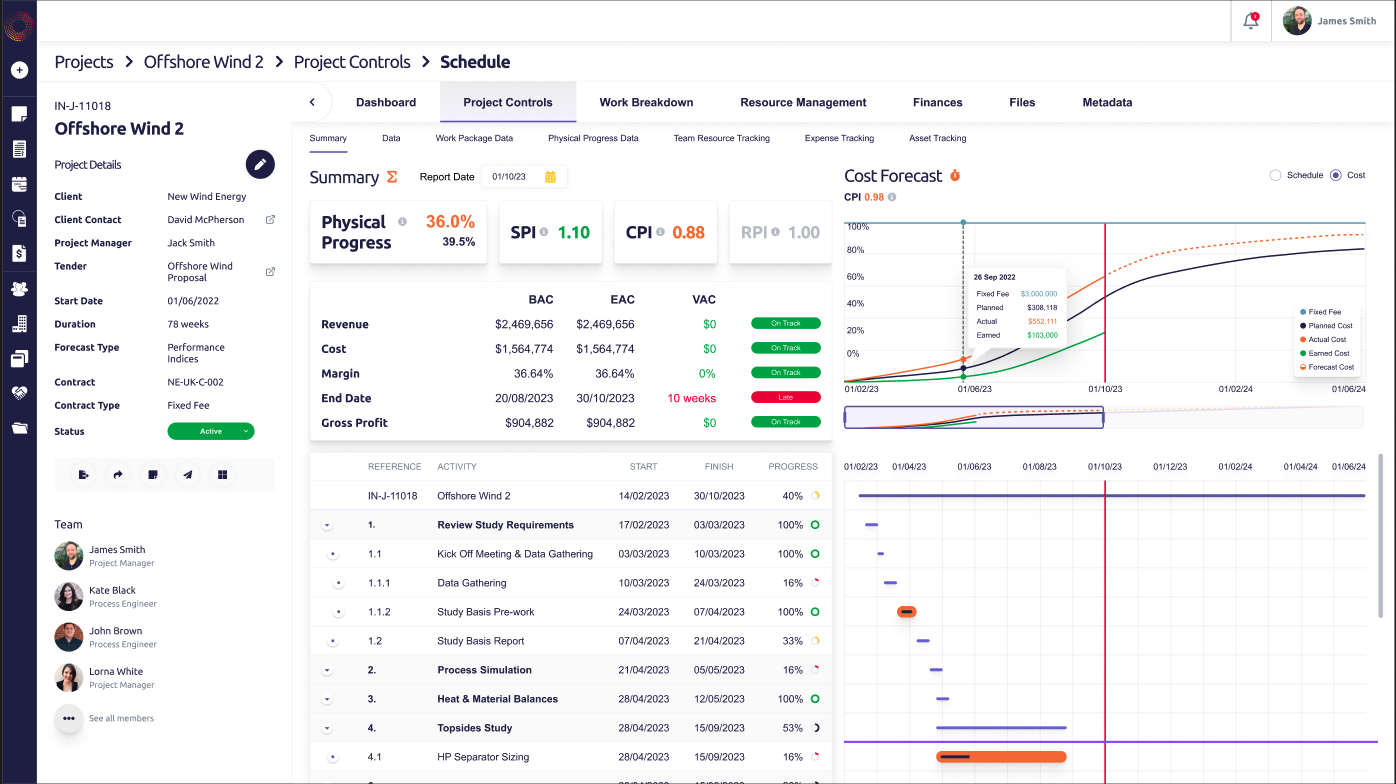1396x784 pixels.
Task: Click the grid tiles icon in project toolbar
Action: click(223, 475)
